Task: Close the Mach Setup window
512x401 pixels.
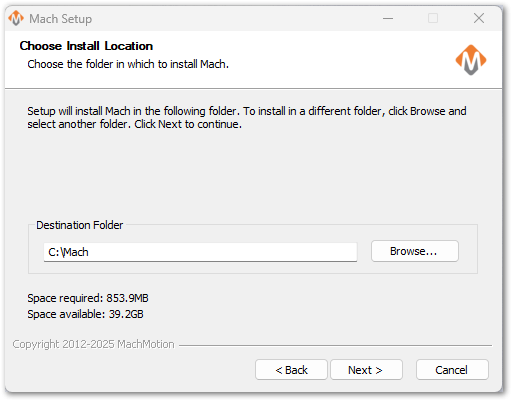Action: coord(479,18)
